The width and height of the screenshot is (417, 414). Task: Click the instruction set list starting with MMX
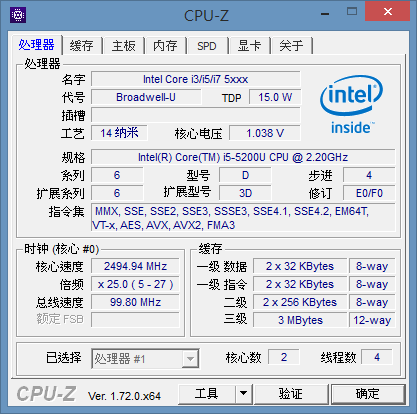click(x=243, y=218)
